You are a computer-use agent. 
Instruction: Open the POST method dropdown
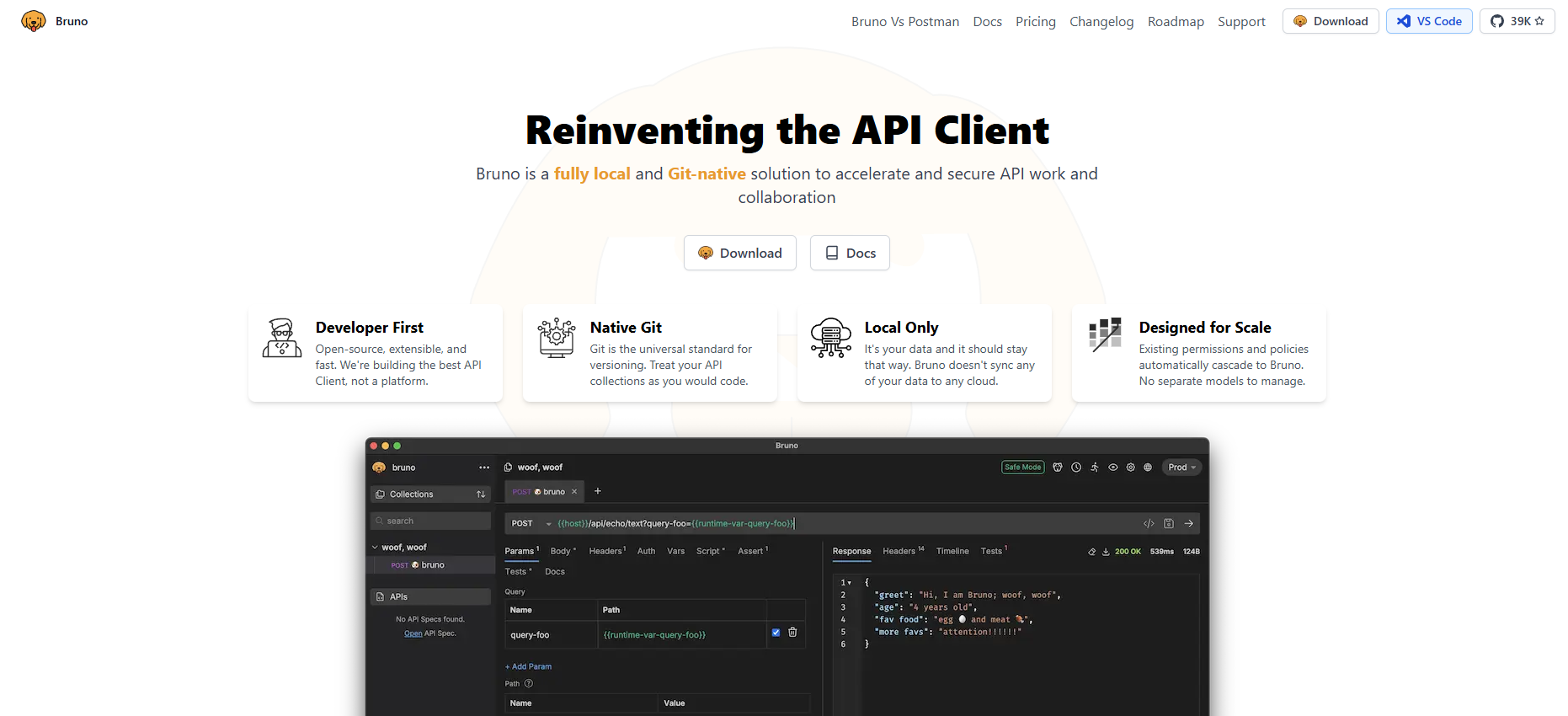click(x=531, y=524)
